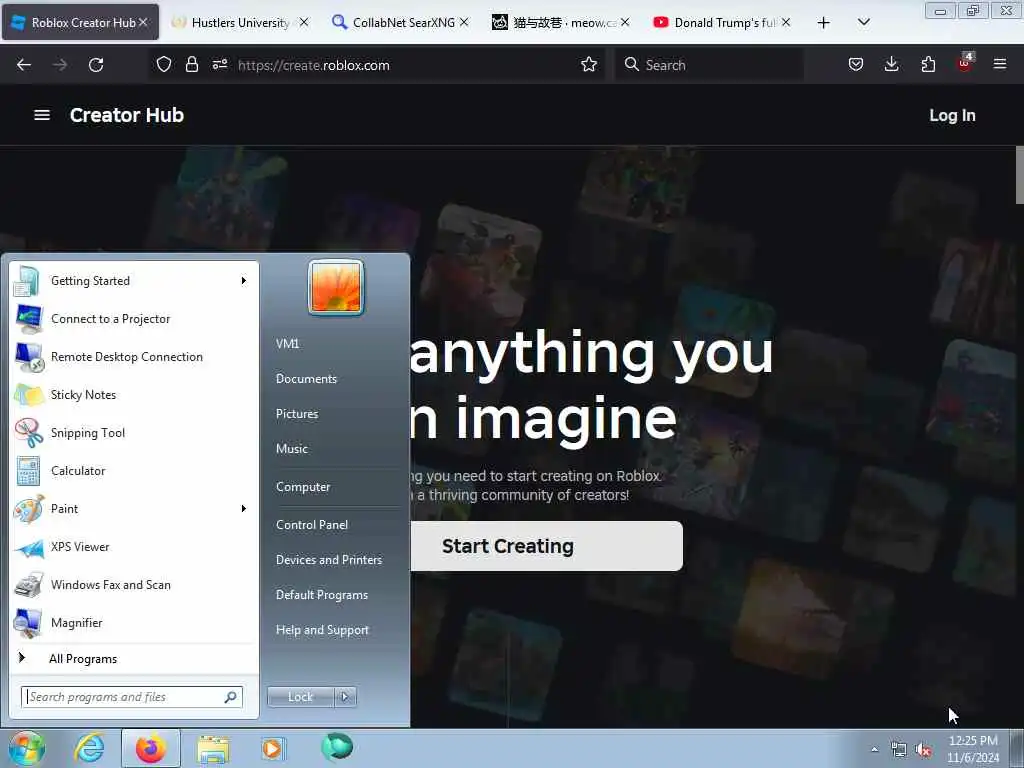This screenshot has height=768, width=1024.
Task: Open Calculator from Start menu
Action: [134, 471]
